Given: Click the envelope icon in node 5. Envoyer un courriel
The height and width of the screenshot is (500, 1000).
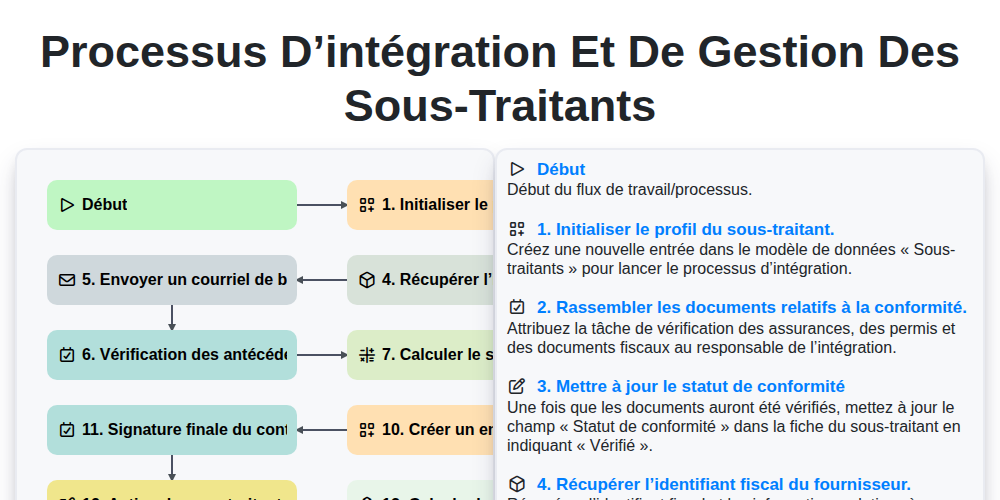Looking at the screenshot, I should pos(67,280).
